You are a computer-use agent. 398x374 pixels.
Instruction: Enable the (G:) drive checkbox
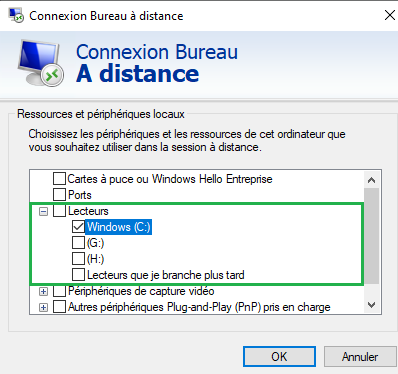[78, 243]
